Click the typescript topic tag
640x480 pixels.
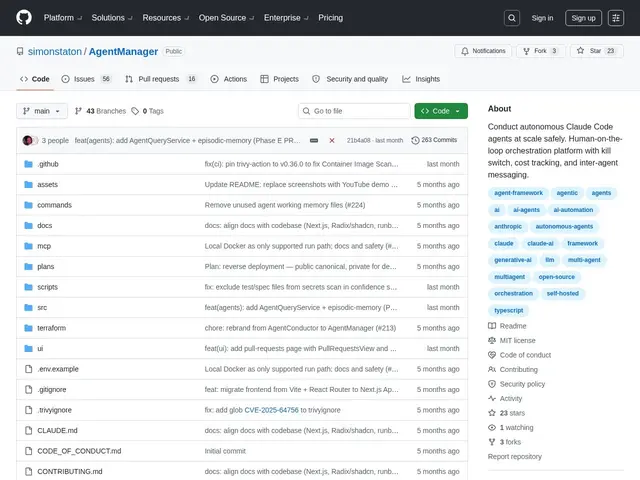click(509, 310)
